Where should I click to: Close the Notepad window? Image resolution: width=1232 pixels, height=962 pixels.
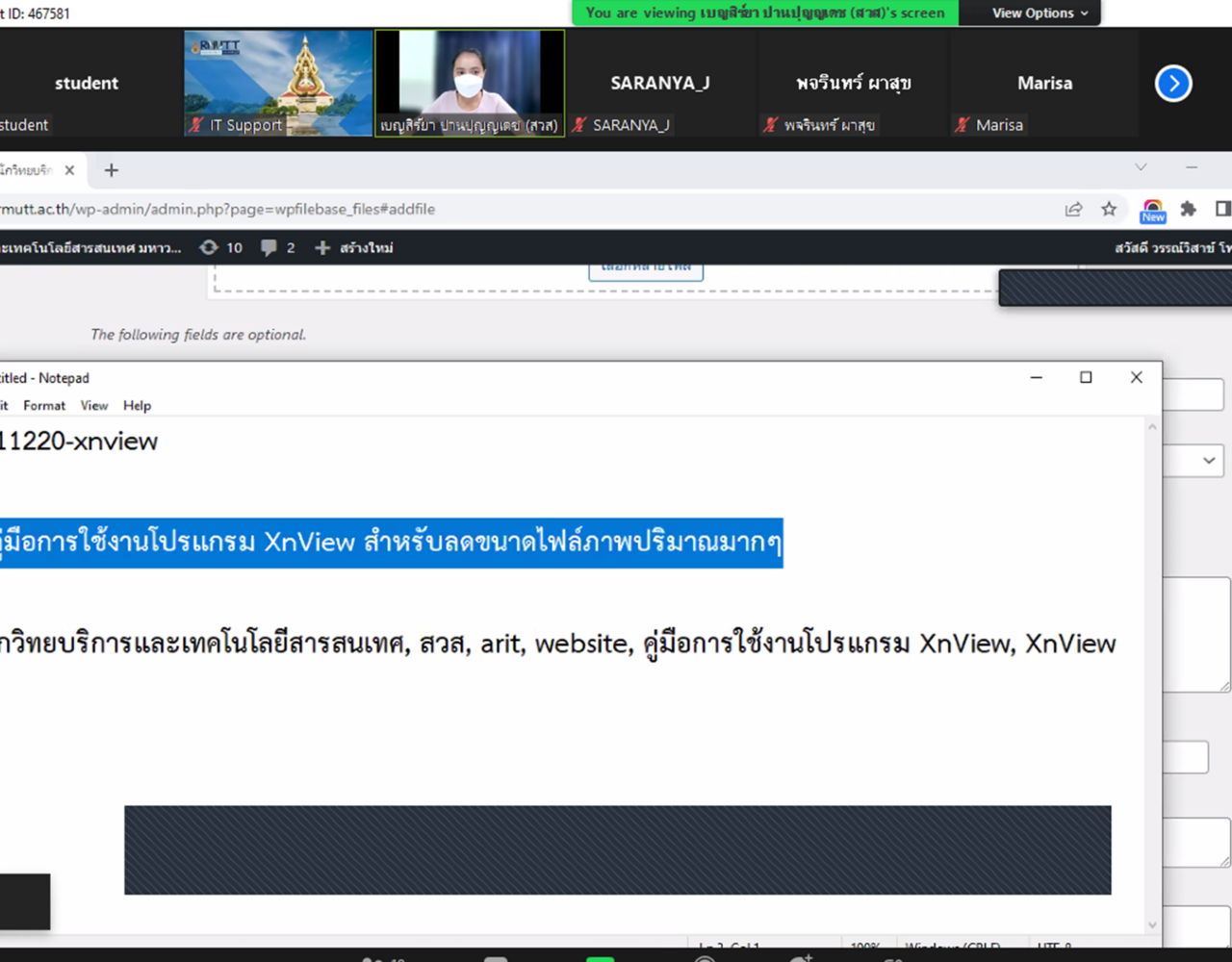1137,377
